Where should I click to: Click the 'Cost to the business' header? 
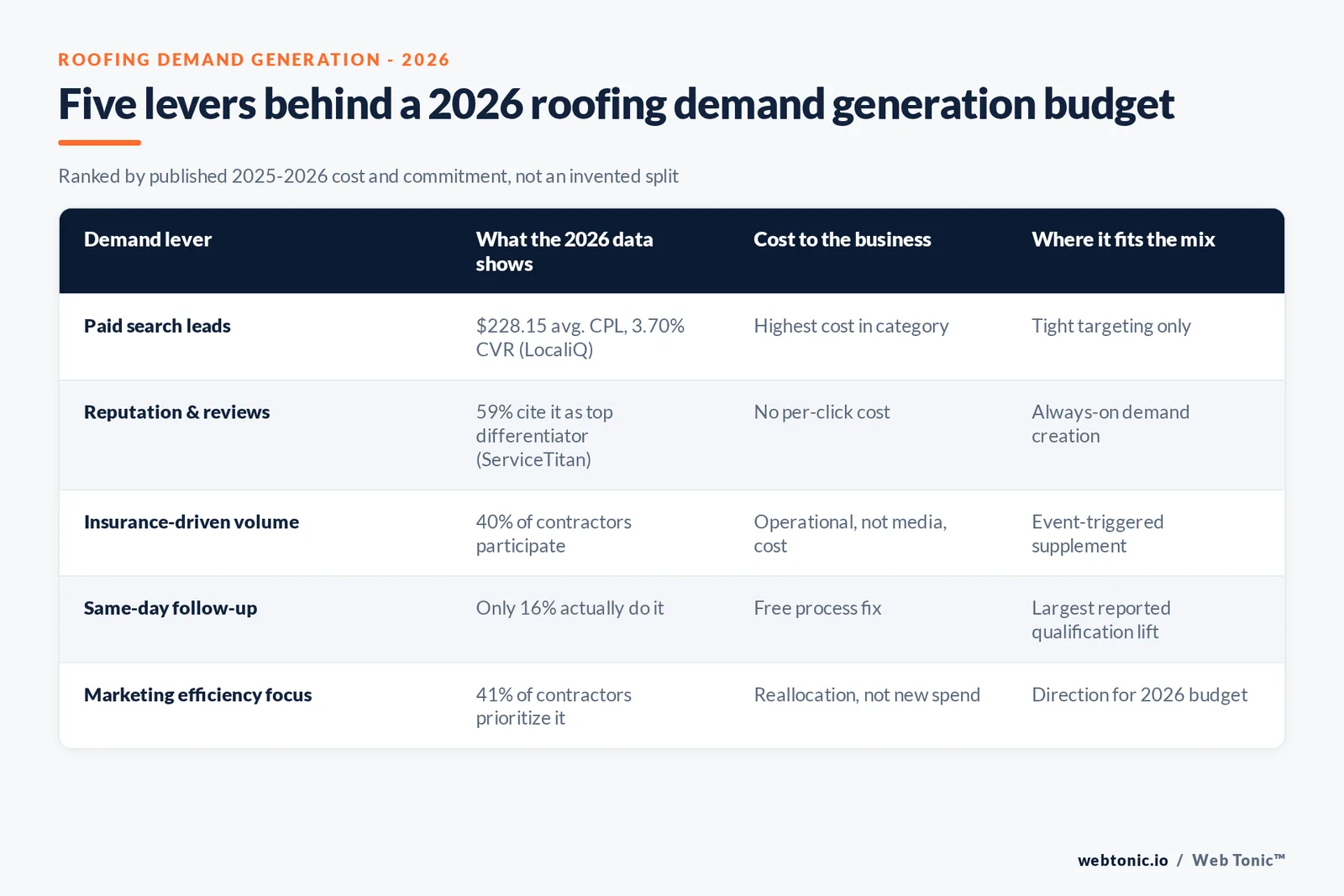click(842, 239)
